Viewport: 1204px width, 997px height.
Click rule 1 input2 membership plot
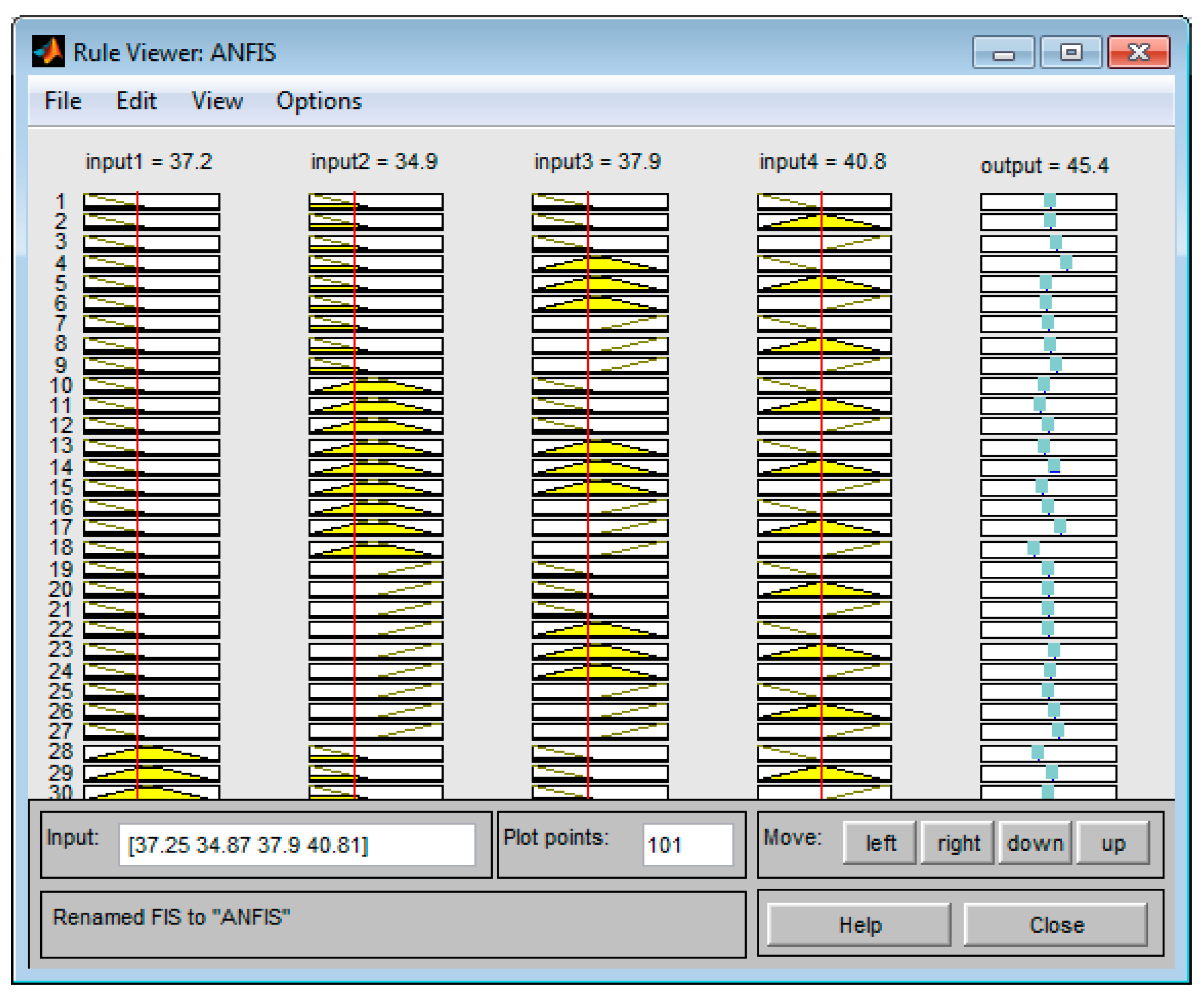(376, 202)
